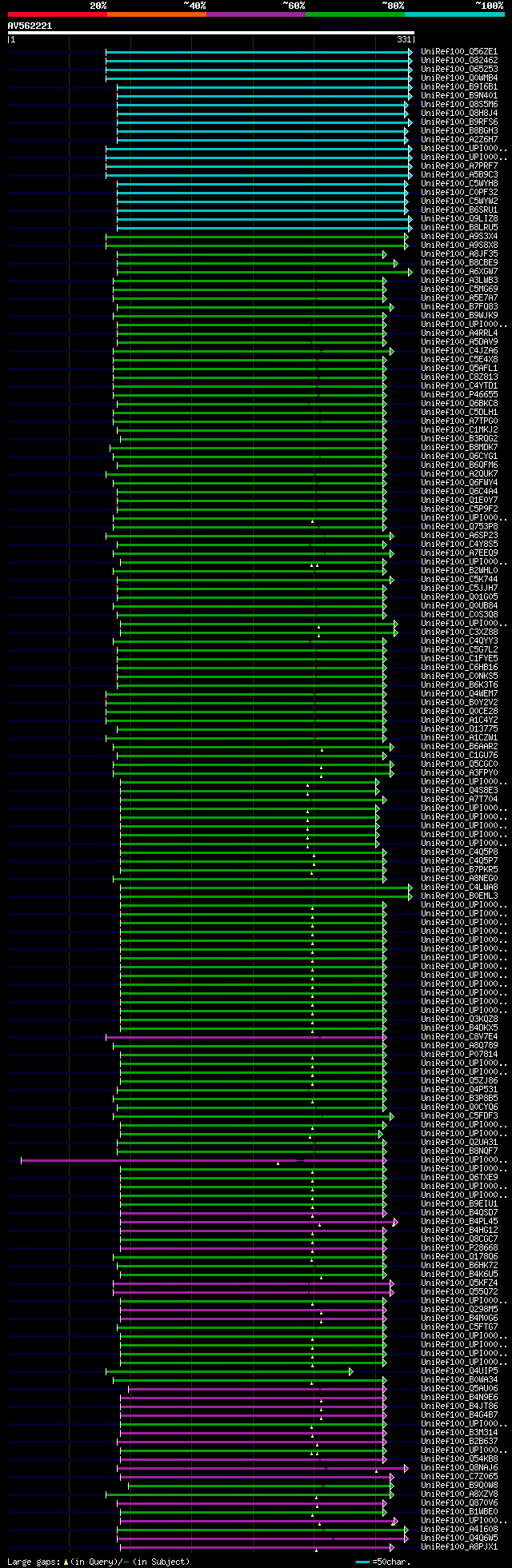Click the alignment arrowhead for UniRef100_A6XGW7
Image resolution: width=512 pixels, height=1568 pixels.
[410, 271]
